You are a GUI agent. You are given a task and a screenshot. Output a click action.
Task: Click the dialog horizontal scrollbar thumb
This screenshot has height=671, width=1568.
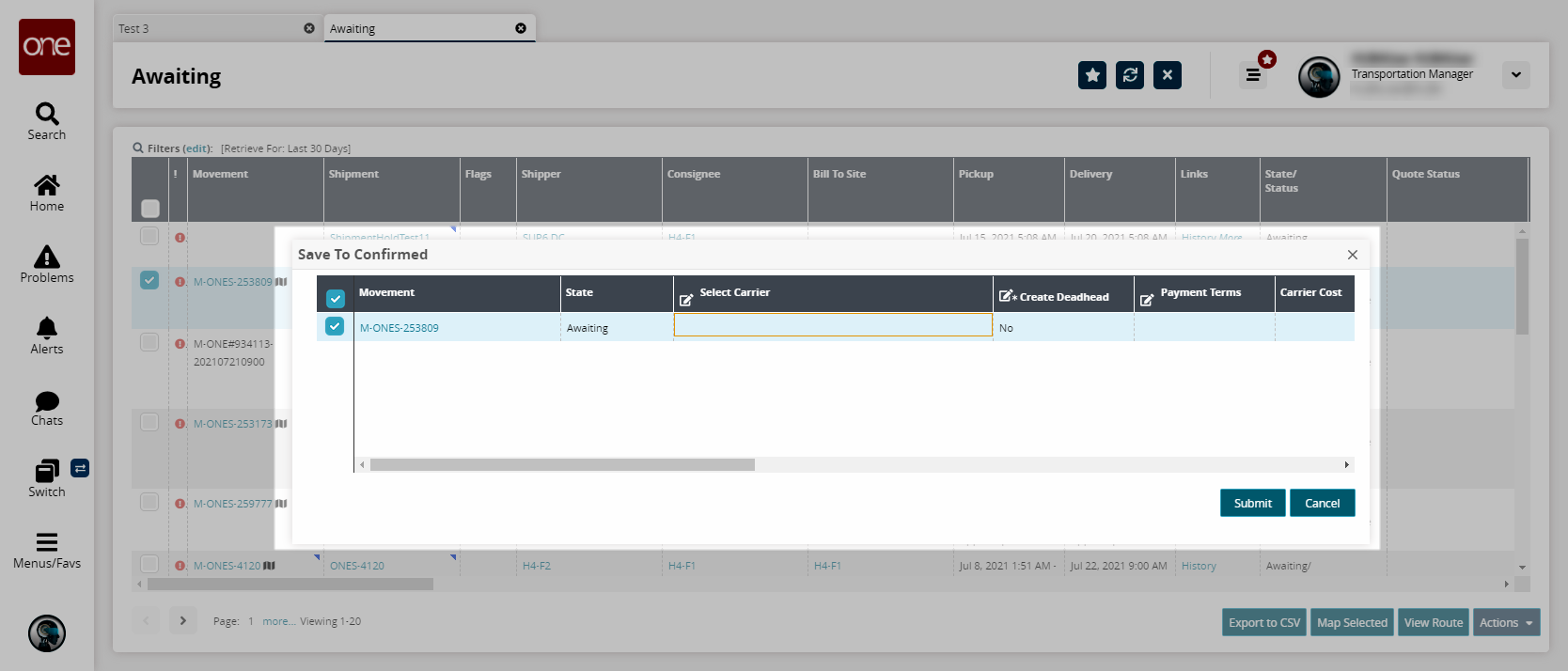(562, 464)
